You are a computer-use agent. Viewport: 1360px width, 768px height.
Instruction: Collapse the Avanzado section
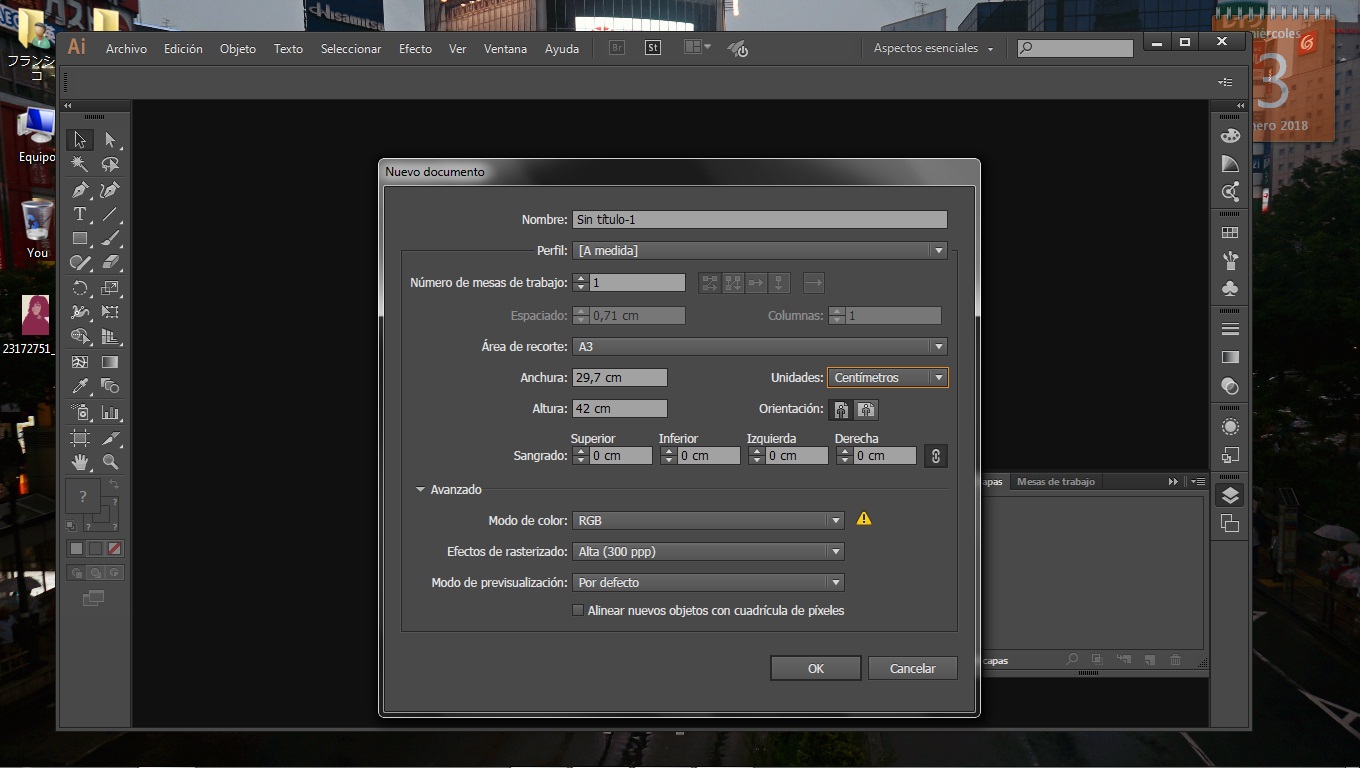click(x=421, y=490)
